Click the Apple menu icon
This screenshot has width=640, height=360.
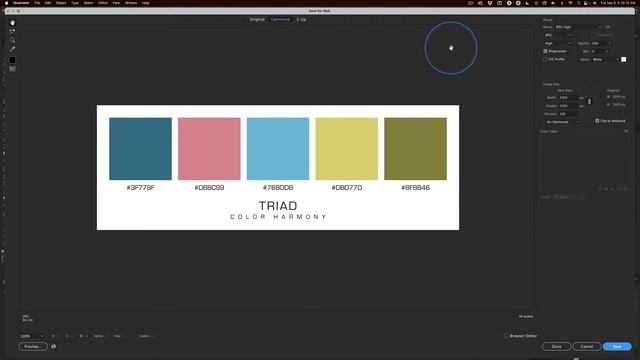[x=6, y=3]
